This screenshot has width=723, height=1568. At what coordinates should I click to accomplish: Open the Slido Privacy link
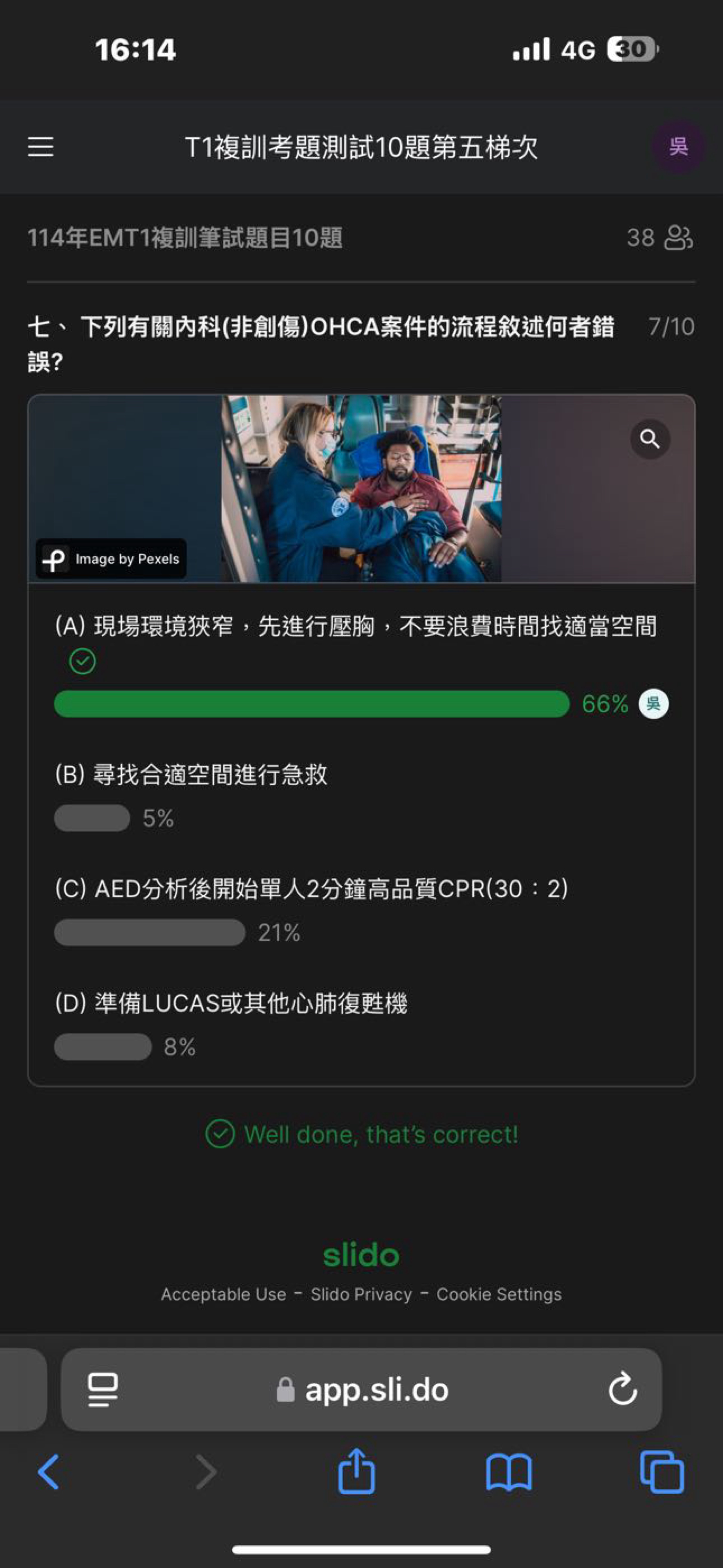[x=361, y=1294]
